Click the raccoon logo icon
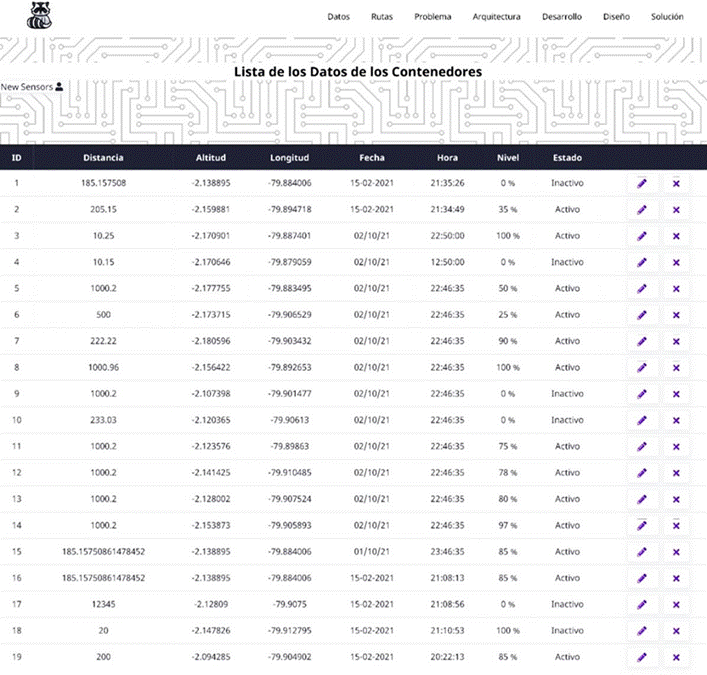707x675 pixels. [x=41, y=15]
